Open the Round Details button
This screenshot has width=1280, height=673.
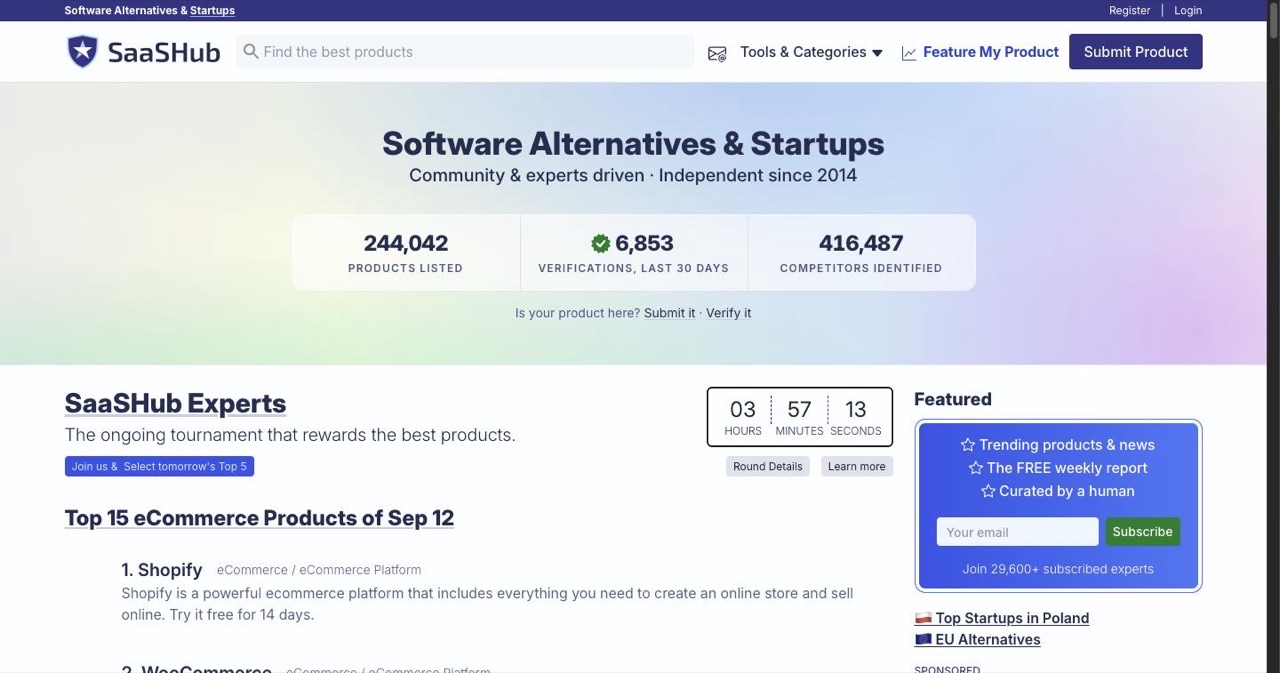(768, 466)
